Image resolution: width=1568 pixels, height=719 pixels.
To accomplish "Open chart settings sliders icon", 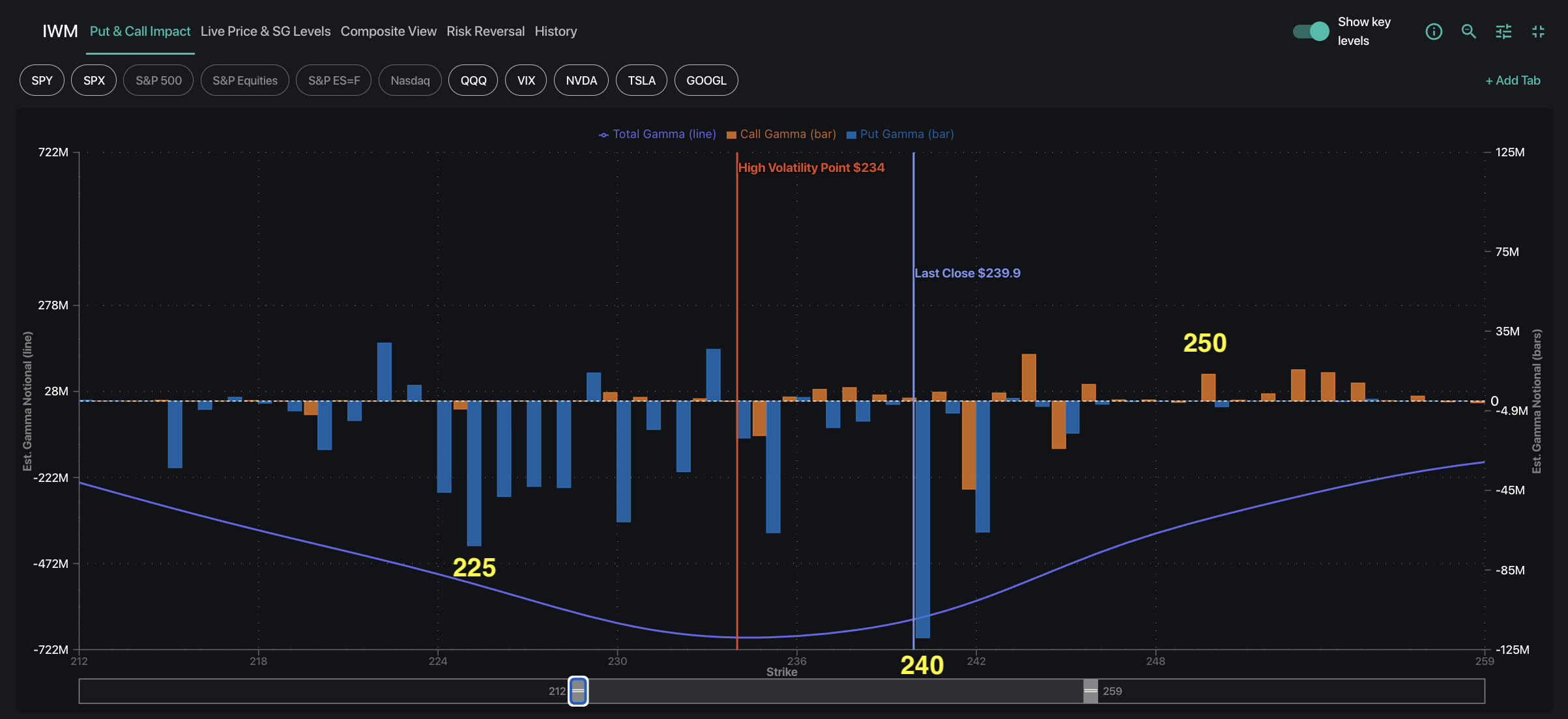I will [x=1503, y=31].
